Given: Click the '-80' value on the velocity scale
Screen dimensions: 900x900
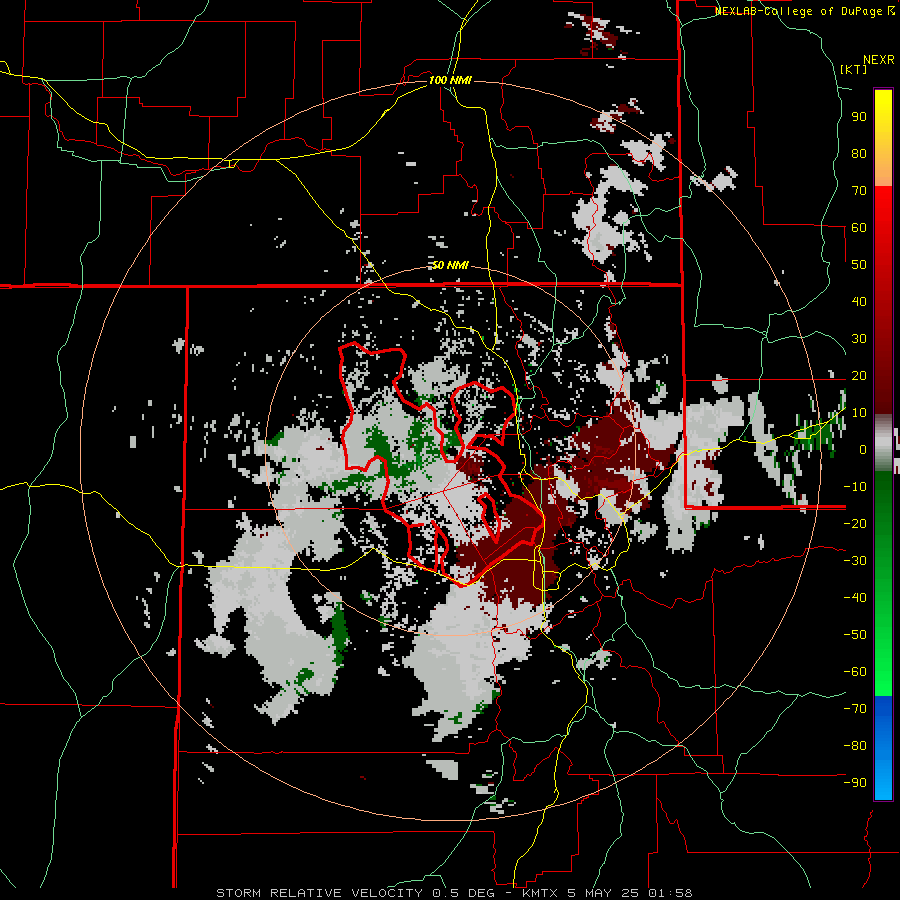Looking at the screenshot, I should pyautogui.click(x=855, y=746).
